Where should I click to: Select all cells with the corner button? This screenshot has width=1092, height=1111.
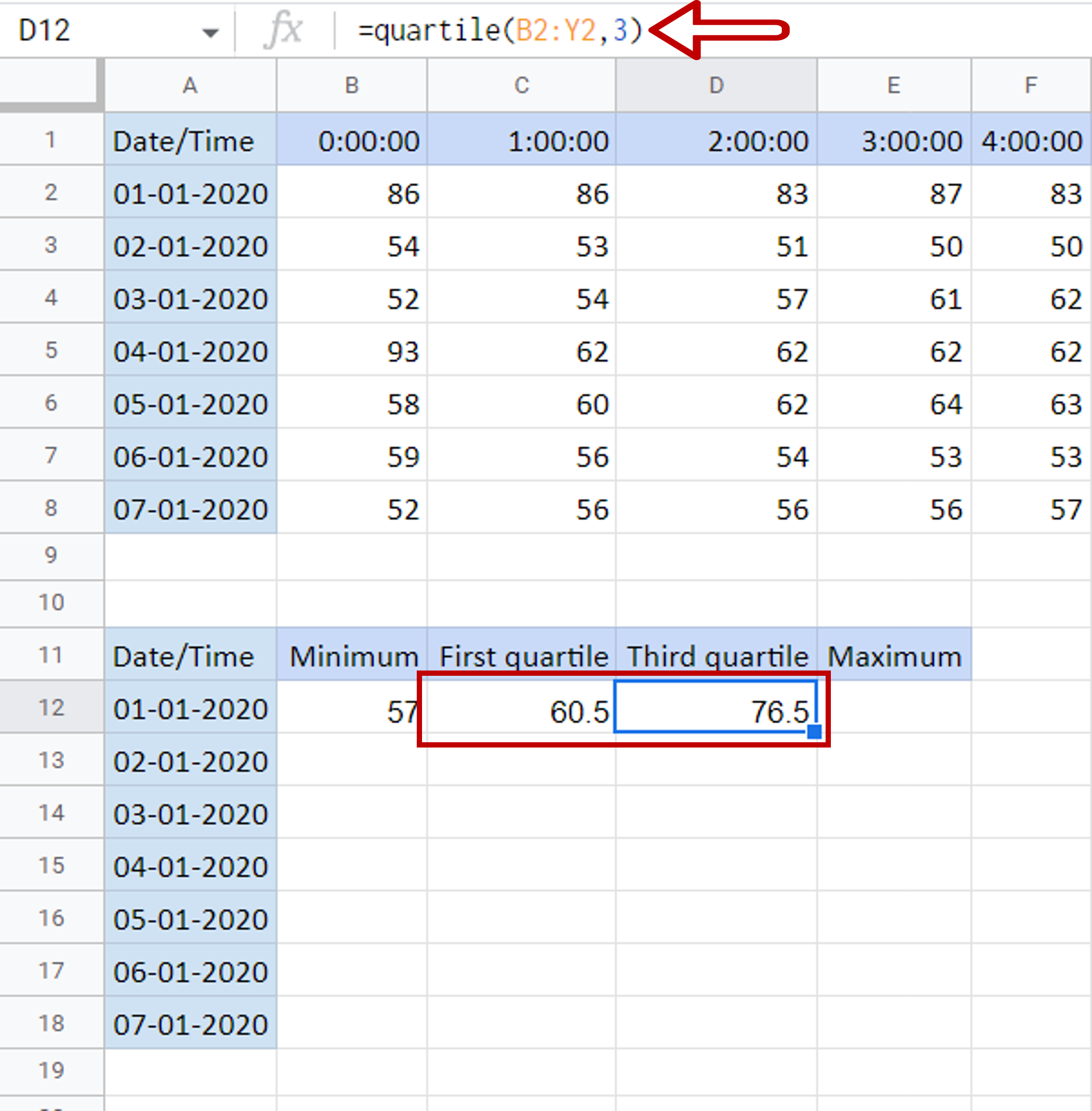point(52,84)
